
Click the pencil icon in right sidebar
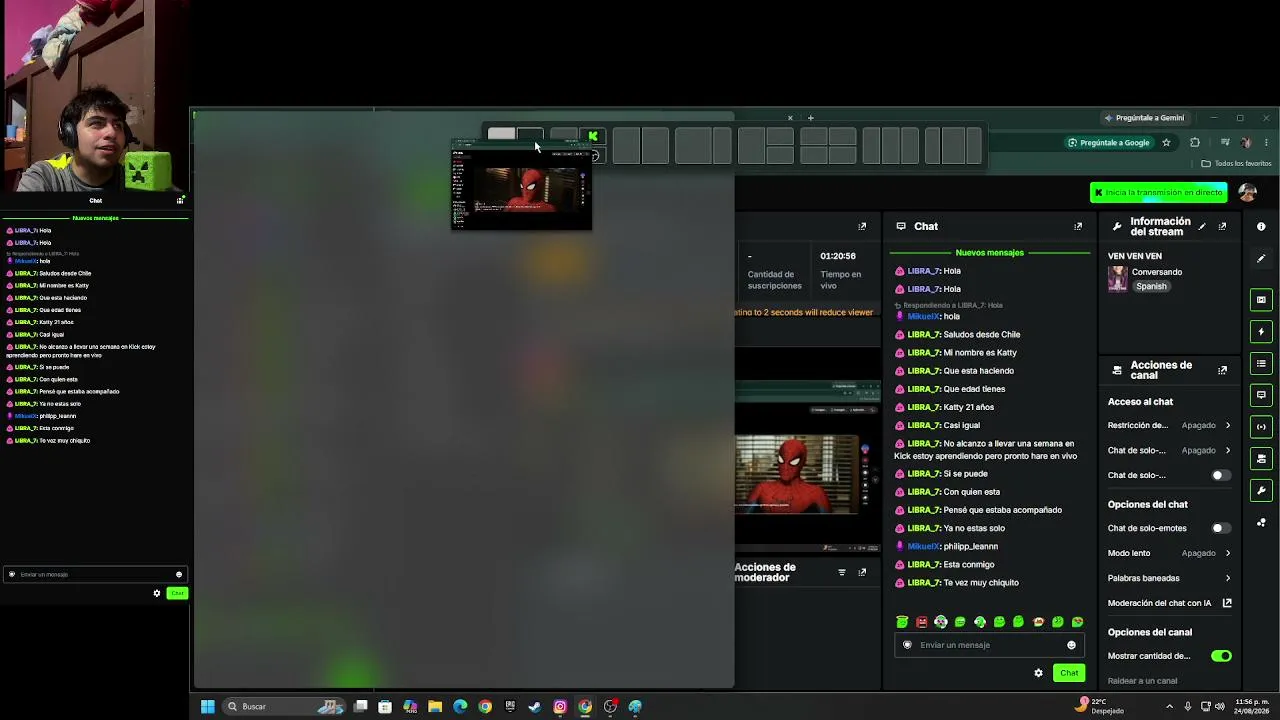tap(1261, 259)
